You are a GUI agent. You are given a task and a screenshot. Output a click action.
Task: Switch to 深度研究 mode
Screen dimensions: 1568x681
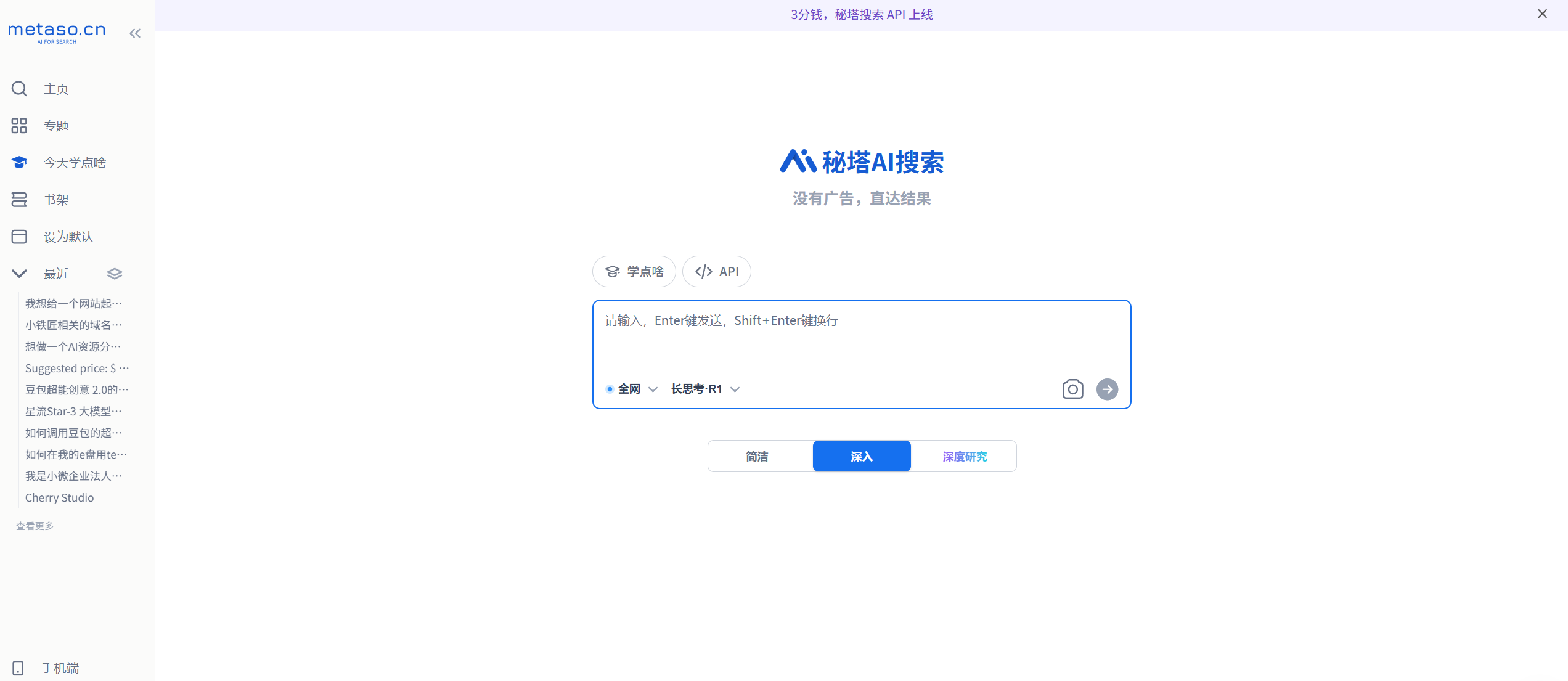(964, 457)
